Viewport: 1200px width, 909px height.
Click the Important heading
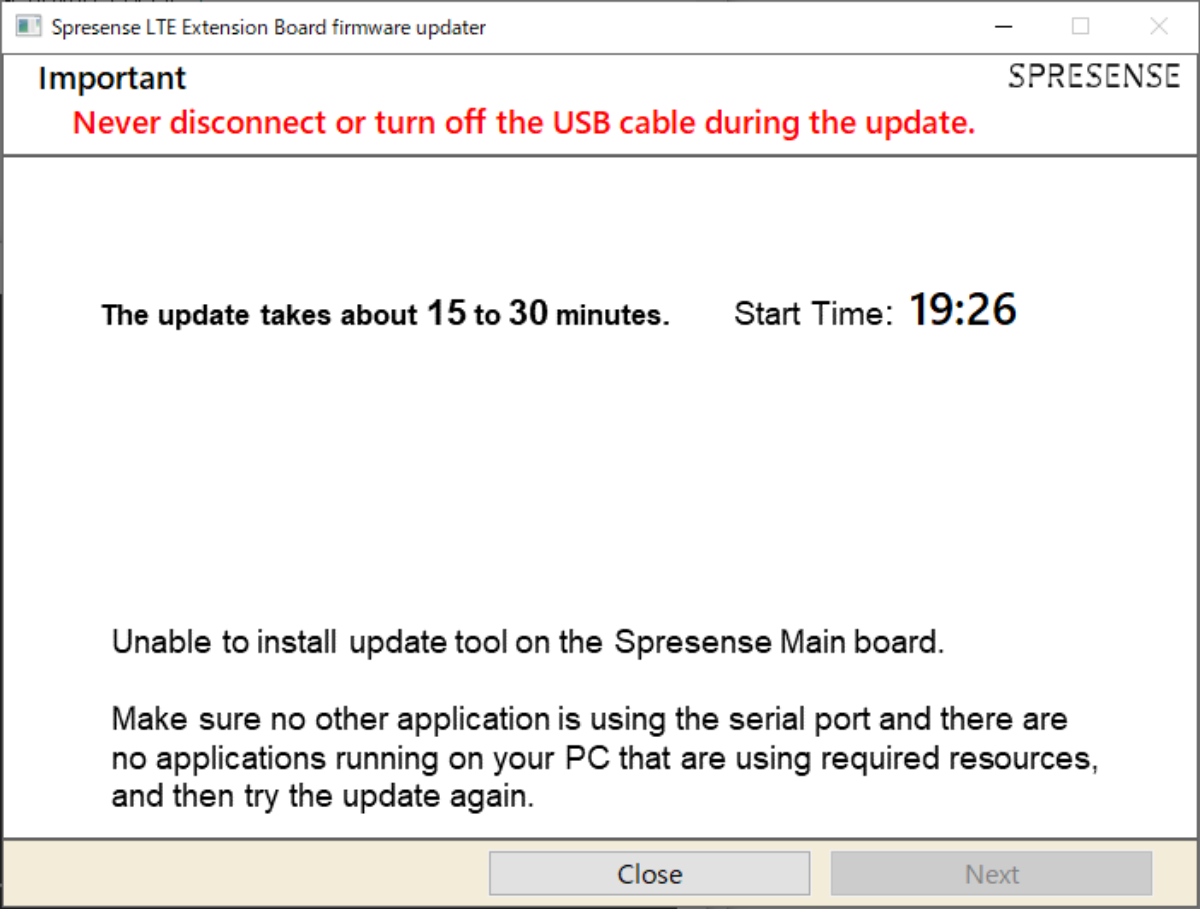(112, 78)
